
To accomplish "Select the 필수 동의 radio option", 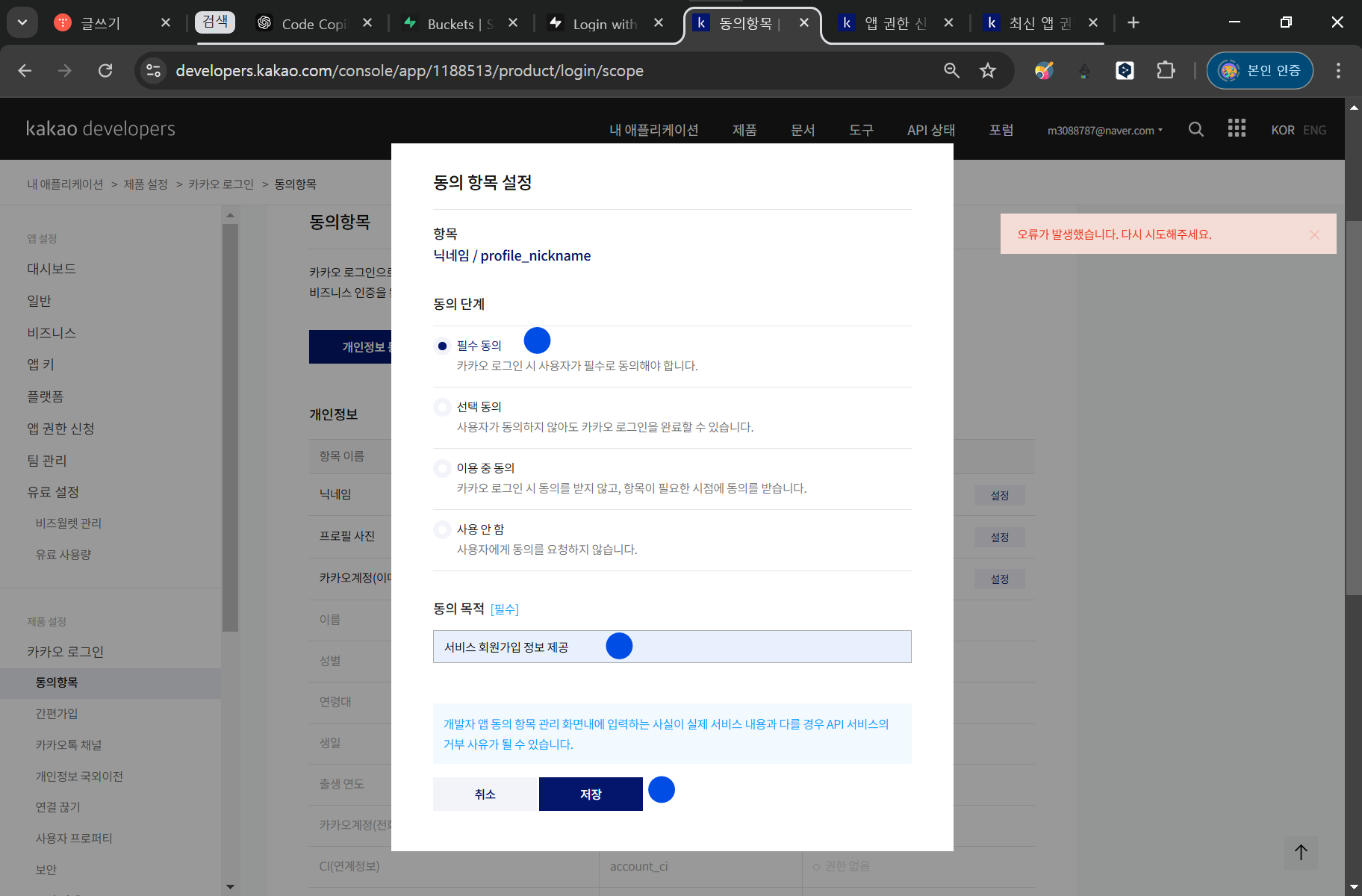I will click(x=442, y=346).
